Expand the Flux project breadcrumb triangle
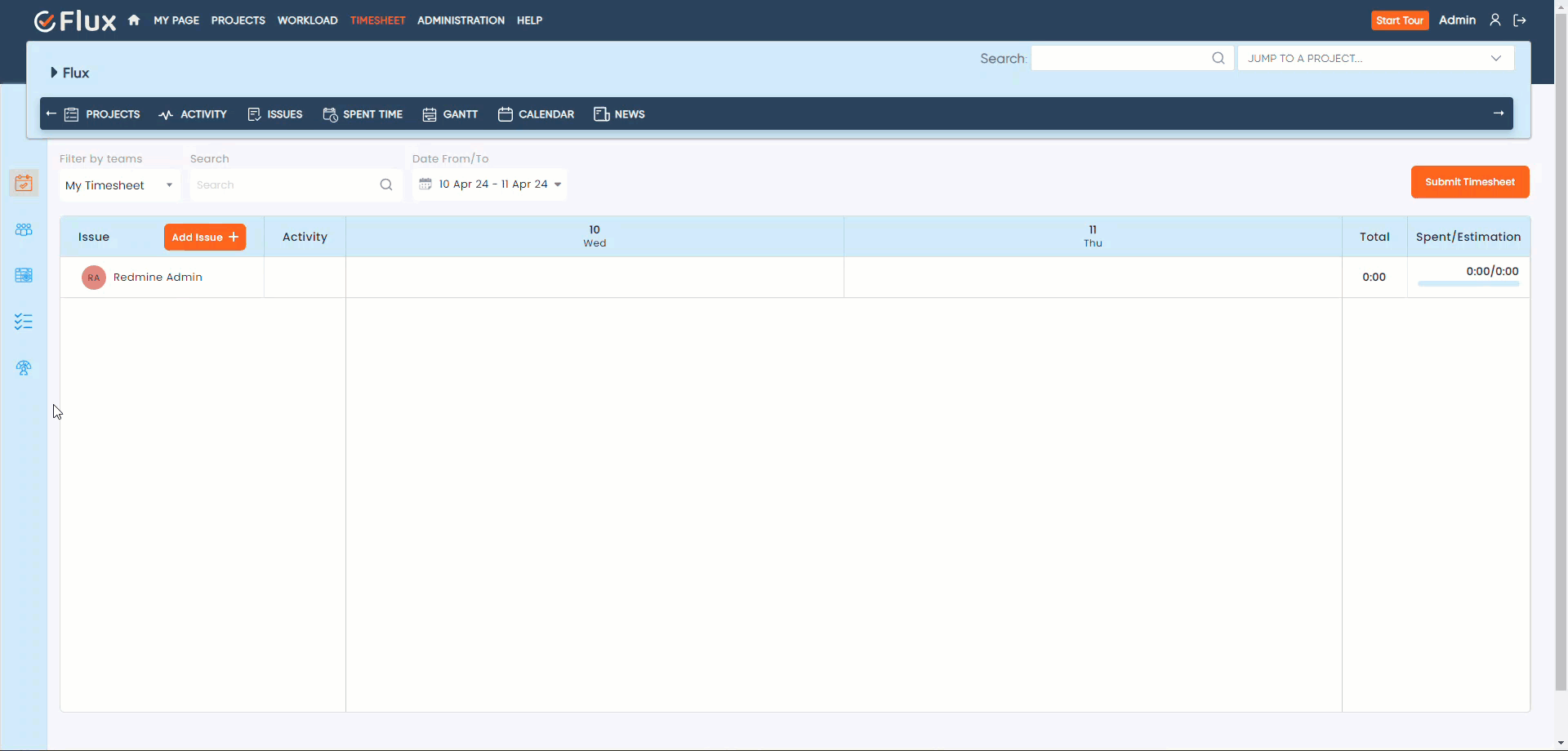Screen dimensions: 1568x751 coord(54,73)
